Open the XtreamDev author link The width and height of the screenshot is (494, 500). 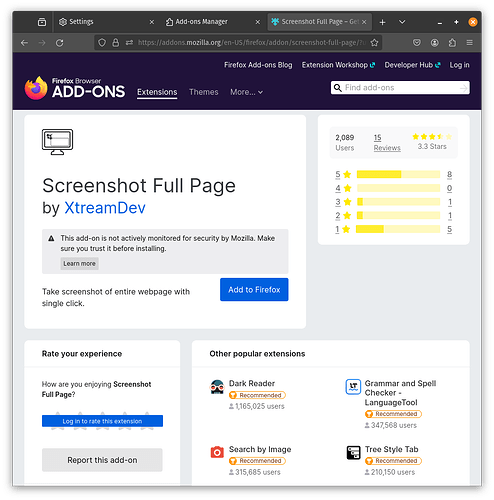(x=105, y=208)
